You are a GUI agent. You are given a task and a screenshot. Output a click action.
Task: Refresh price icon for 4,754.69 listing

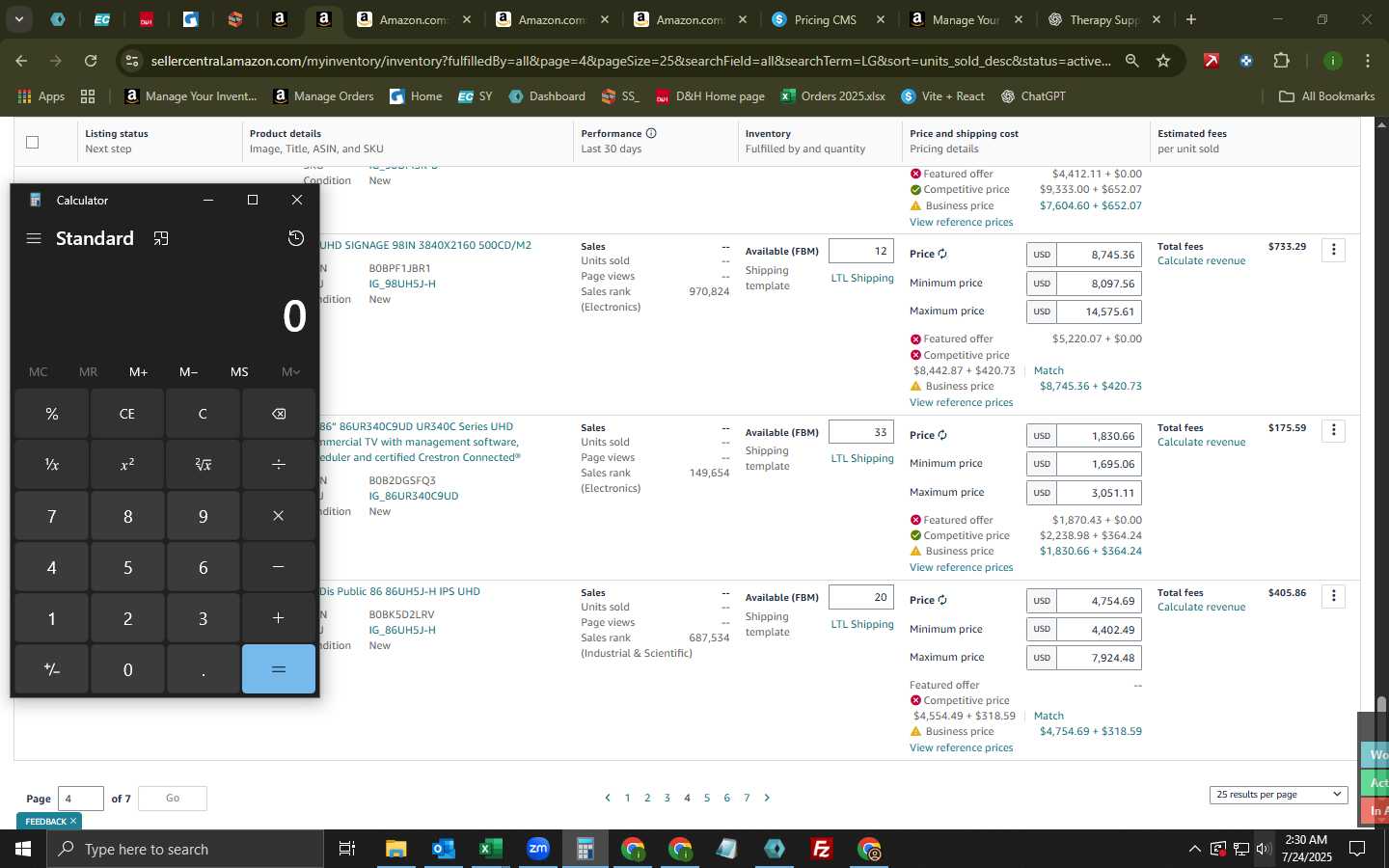click(942, 601)
